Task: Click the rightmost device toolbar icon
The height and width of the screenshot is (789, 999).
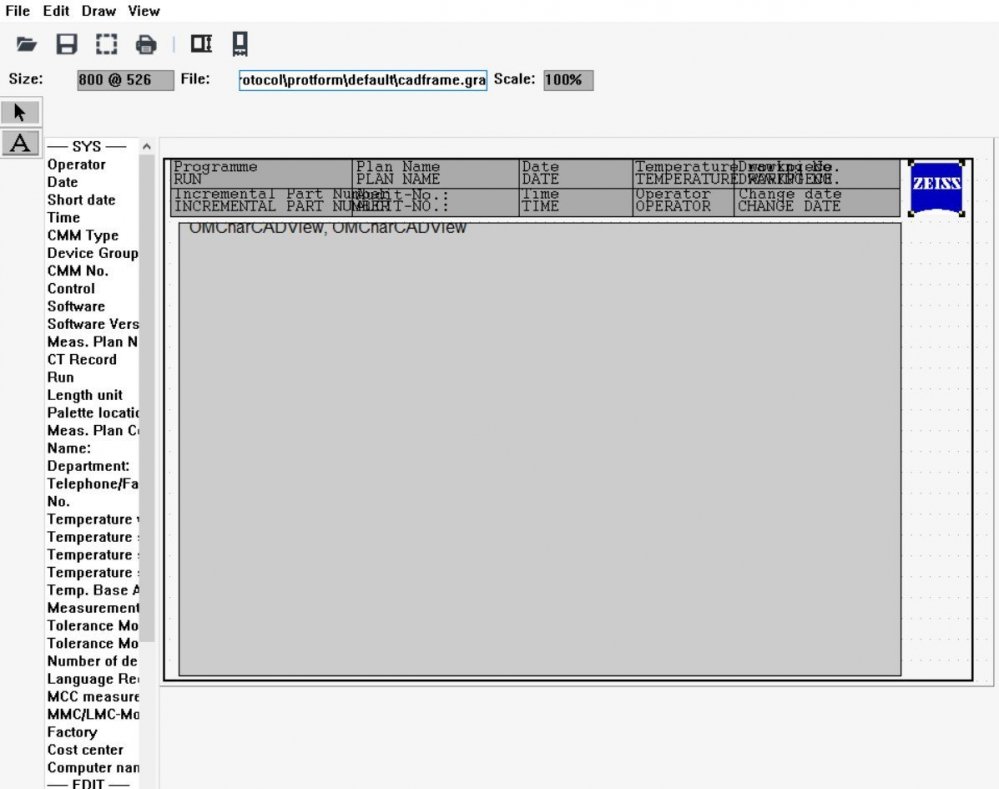Action: pos(238,44)
